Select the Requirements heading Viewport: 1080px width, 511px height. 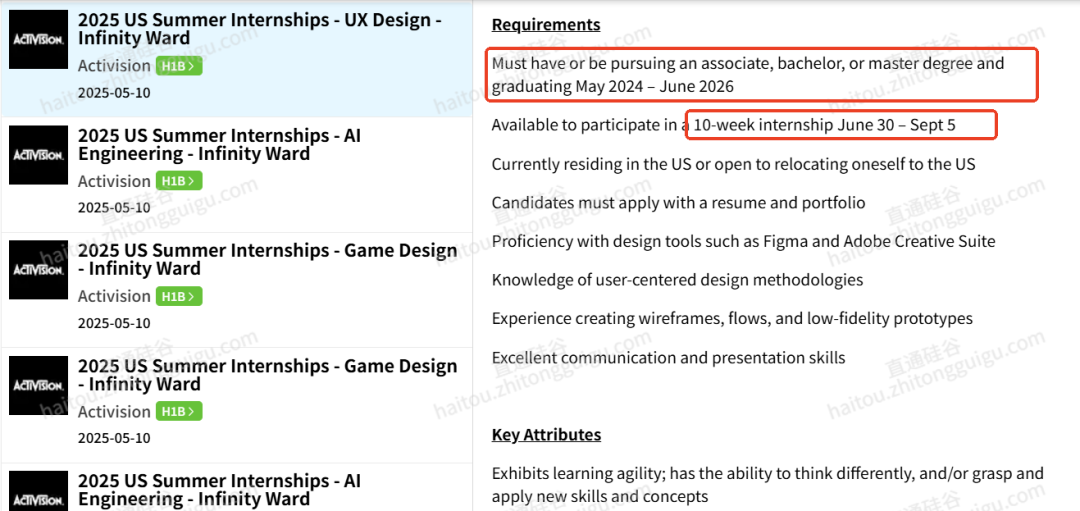pos(546,25)
